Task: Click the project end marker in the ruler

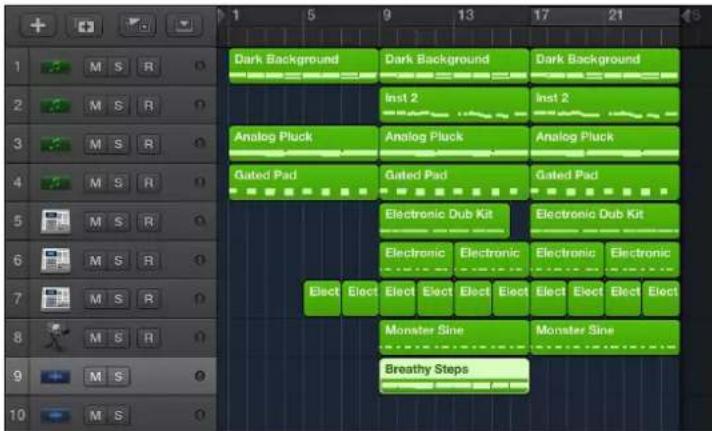Action: coord(686,16)
